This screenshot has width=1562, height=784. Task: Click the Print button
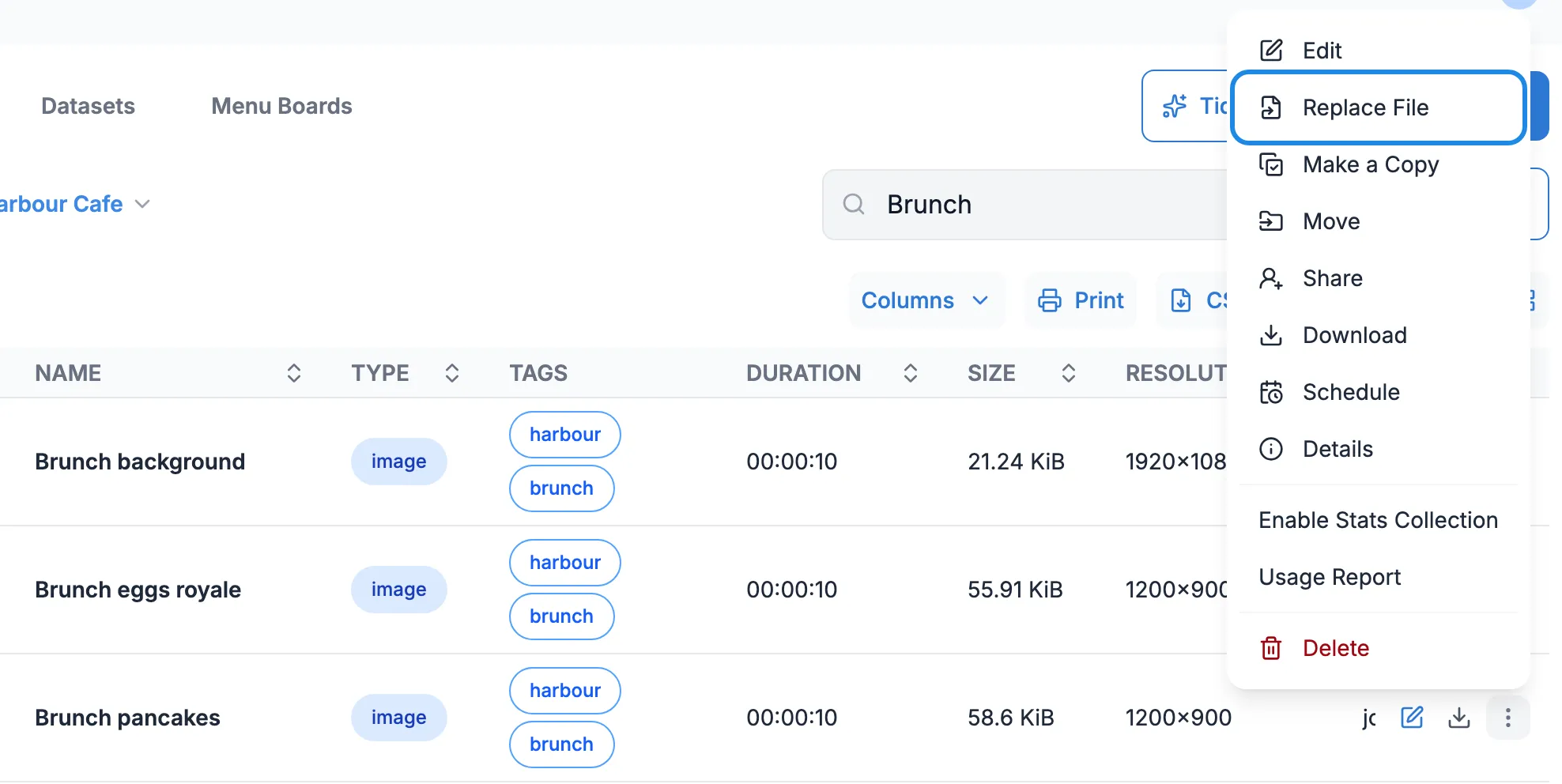(1081, 300)
